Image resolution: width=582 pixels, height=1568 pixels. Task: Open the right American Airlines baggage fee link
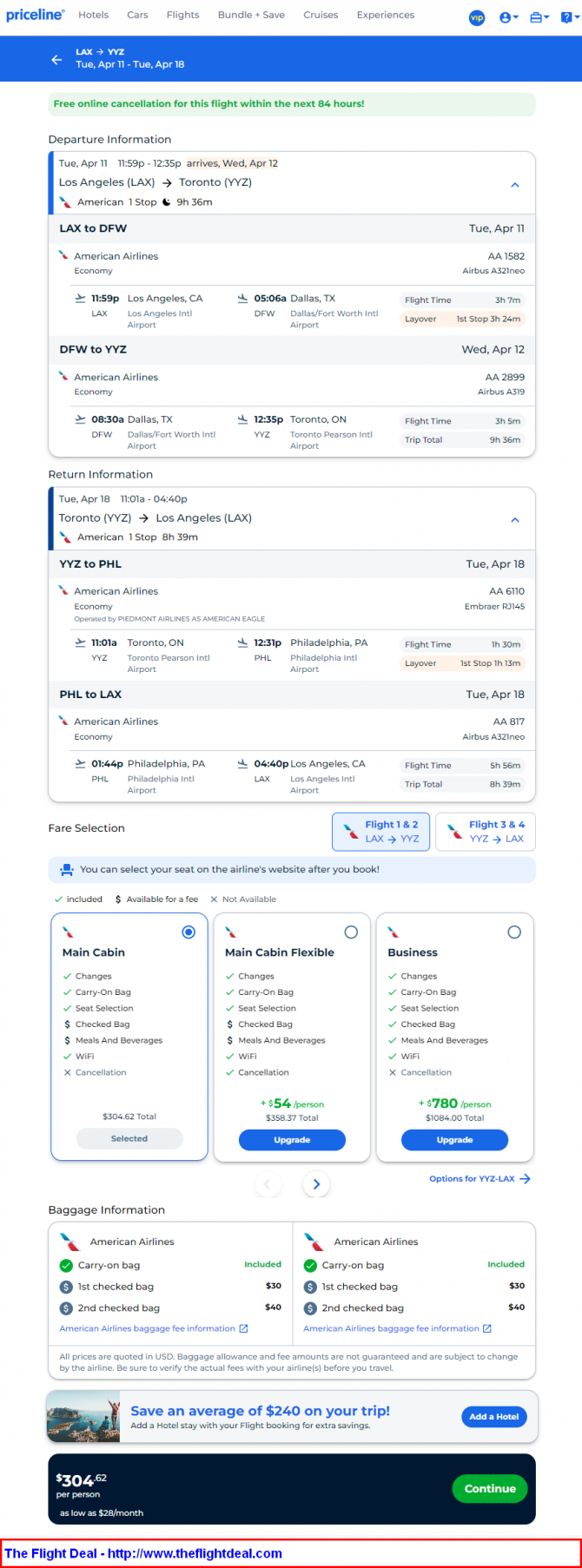click(397, 1328)
